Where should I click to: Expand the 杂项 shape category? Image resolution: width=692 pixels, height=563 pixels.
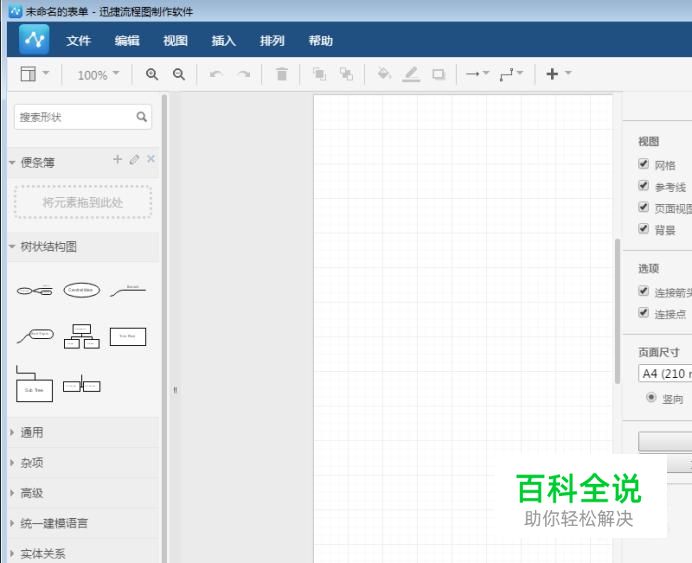(83, 462)
